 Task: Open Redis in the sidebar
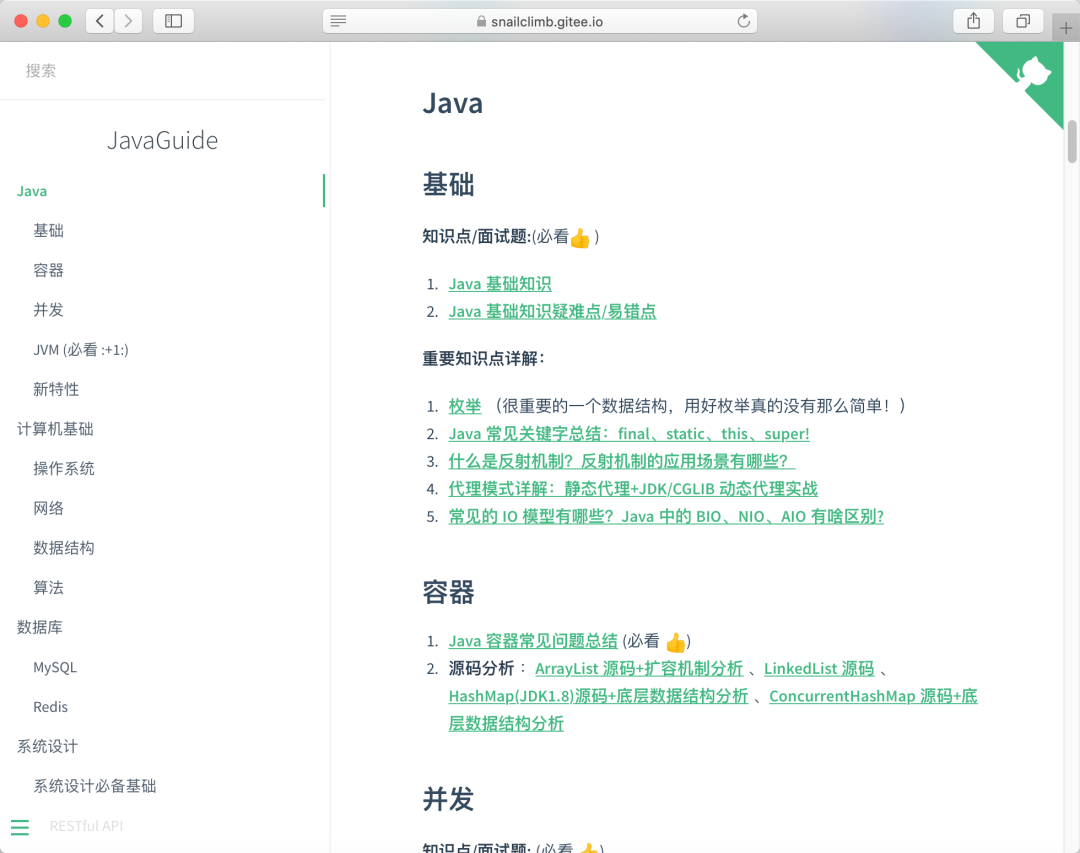coord(50,707)
